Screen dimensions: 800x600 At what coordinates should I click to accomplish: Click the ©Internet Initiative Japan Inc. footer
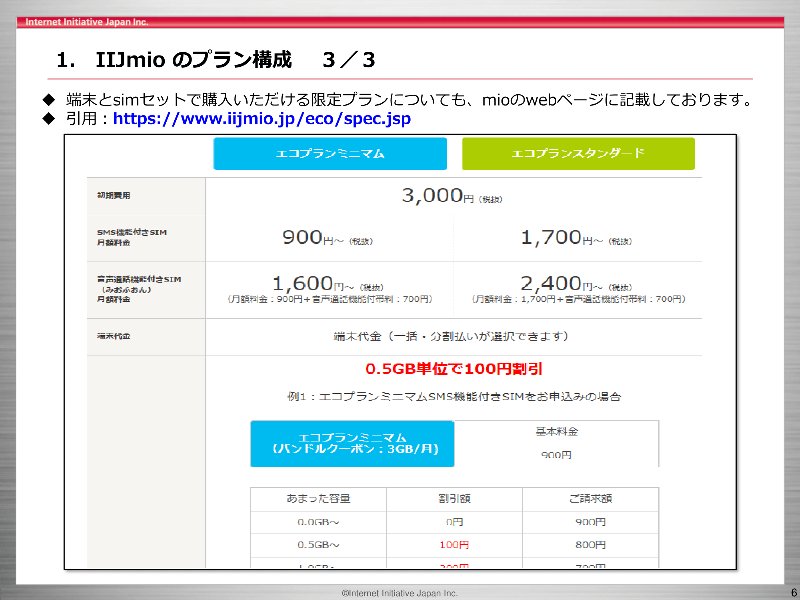click(399, 593)
